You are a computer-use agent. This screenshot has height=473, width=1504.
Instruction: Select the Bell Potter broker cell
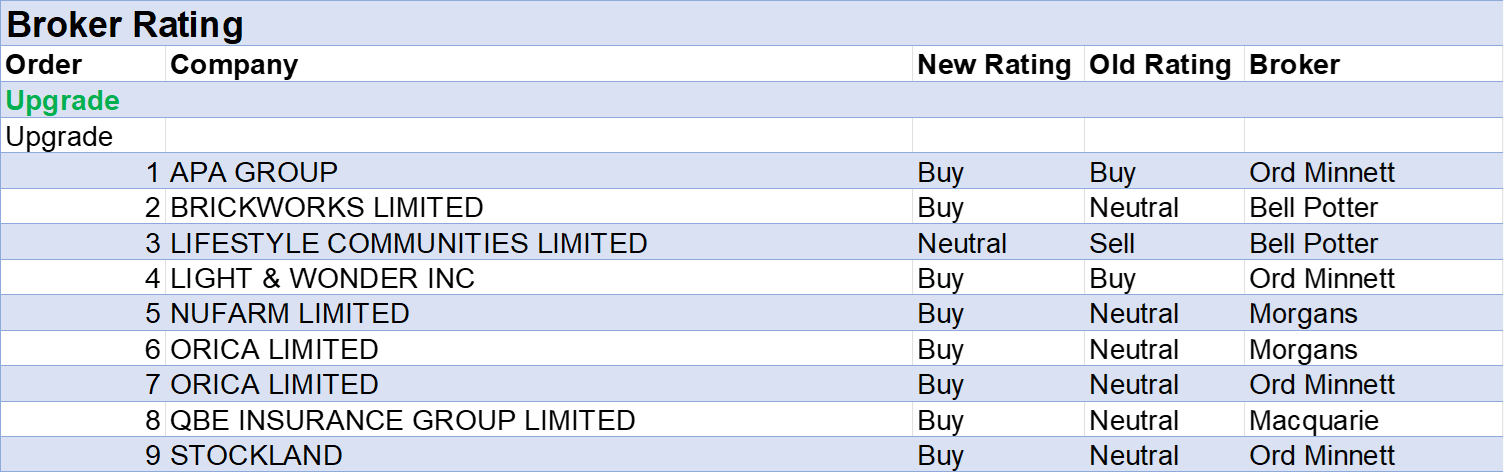click(1313, 243)
